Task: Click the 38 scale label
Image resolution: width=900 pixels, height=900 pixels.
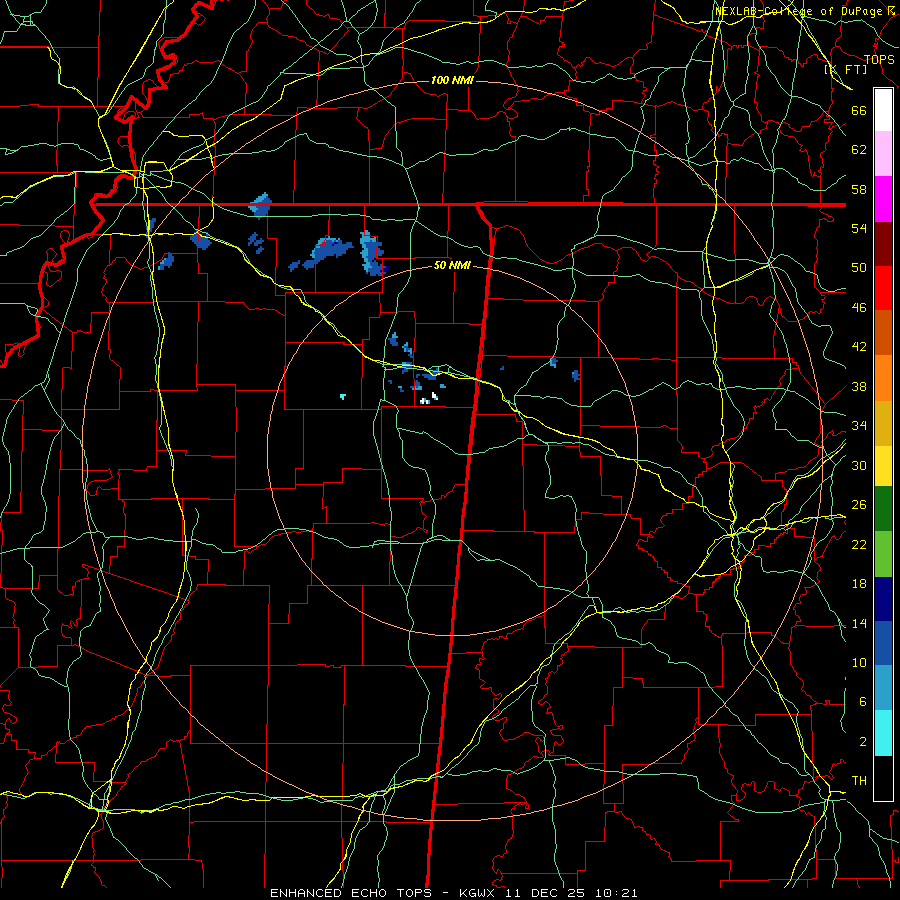Action: pyautogui.click(x=859, y=386)
